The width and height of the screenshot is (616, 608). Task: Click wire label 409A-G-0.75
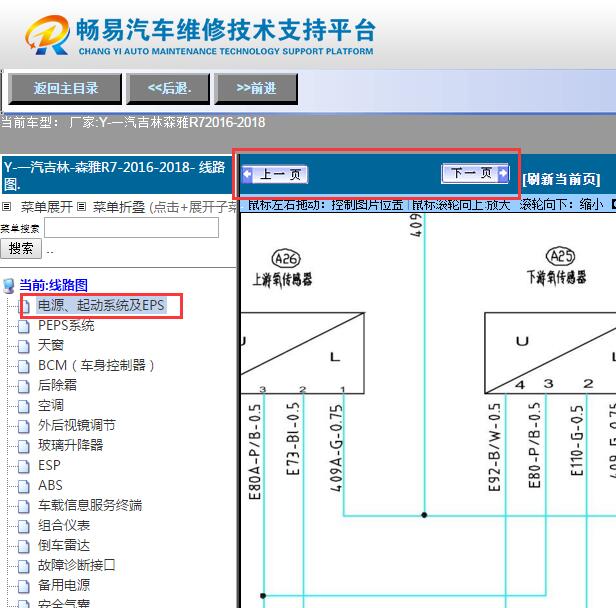click(336, 448)
